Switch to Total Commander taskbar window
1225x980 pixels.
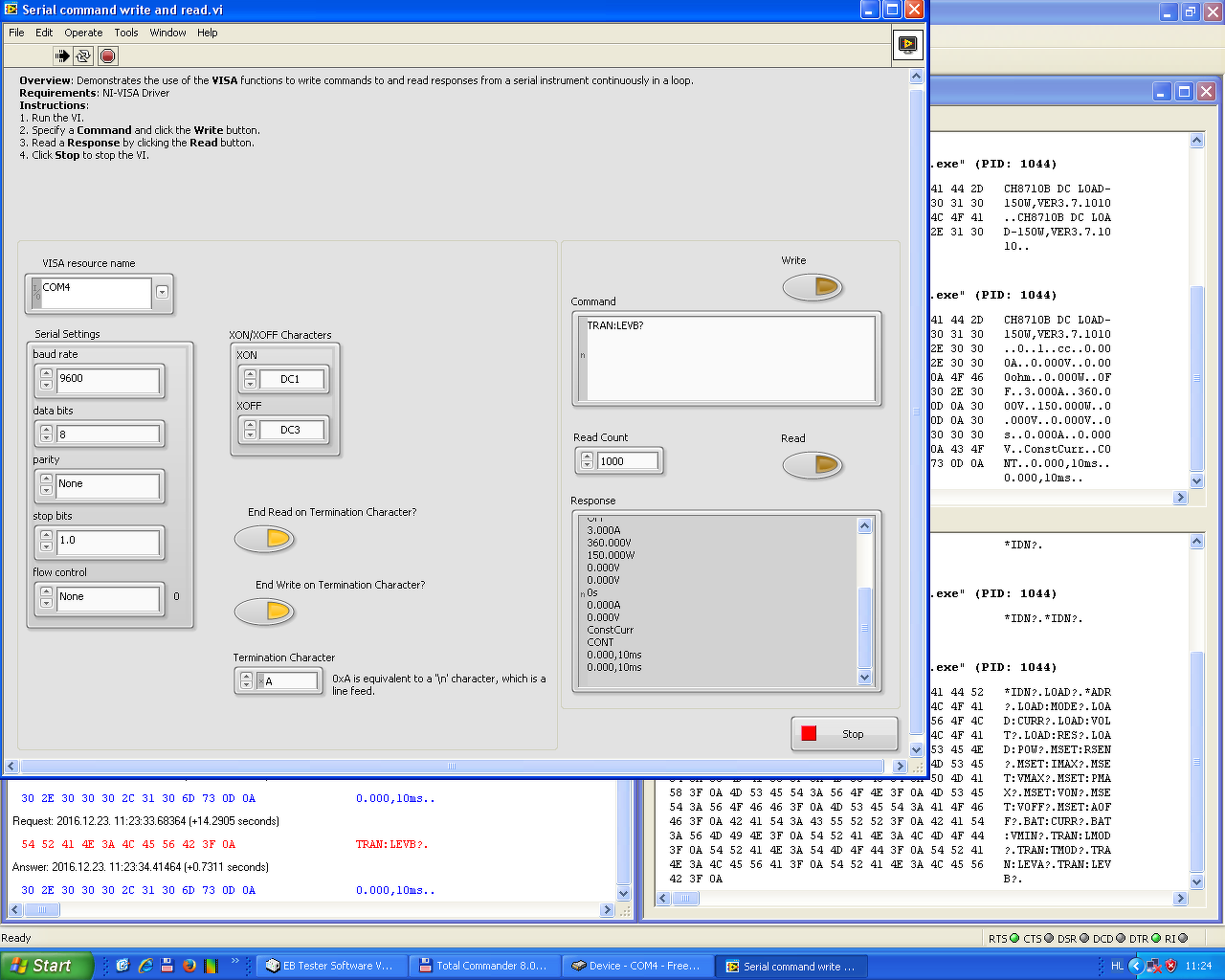point(484,966)
